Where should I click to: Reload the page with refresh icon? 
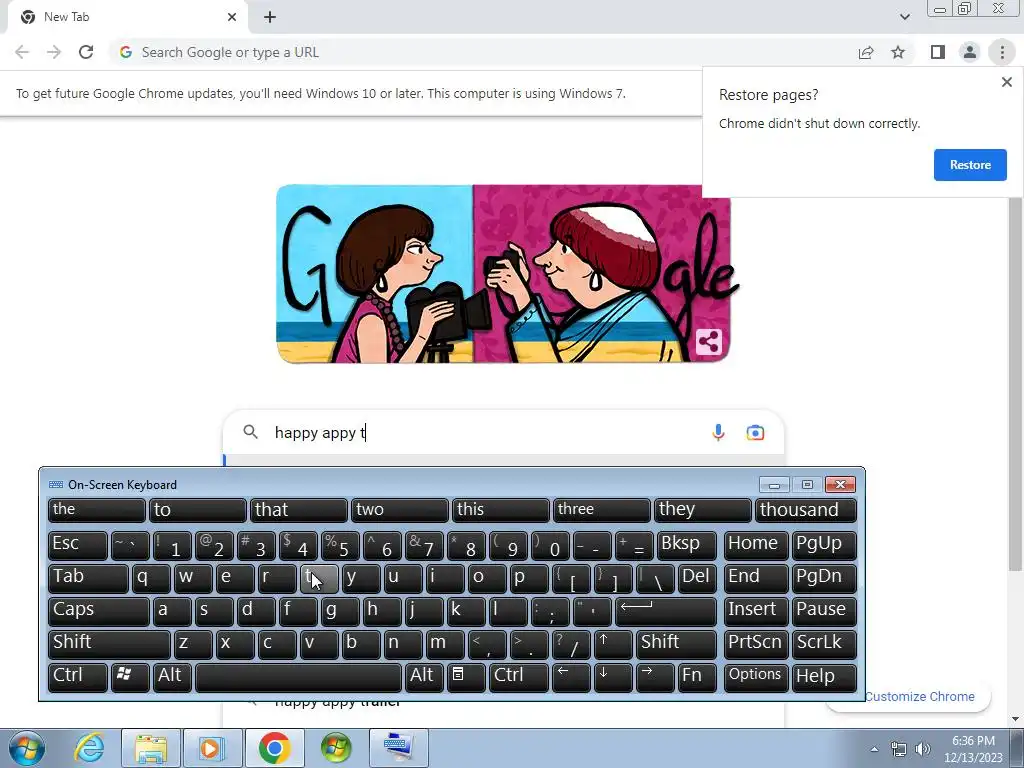[x=86, y=52]
